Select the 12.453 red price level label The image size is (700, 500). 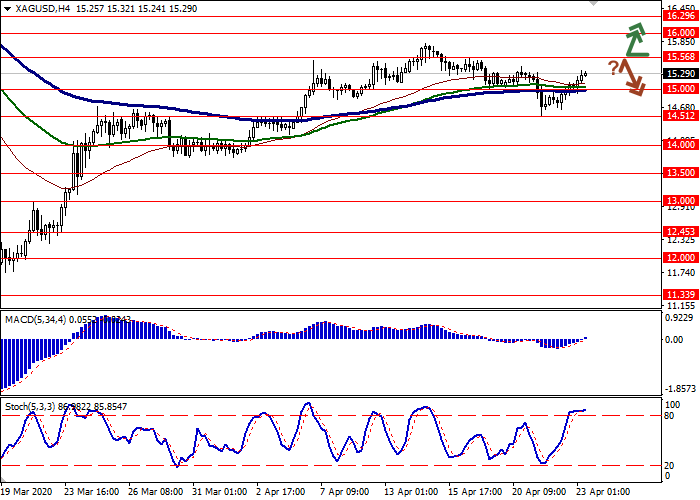pyautogui.click(x=680, y=231)
